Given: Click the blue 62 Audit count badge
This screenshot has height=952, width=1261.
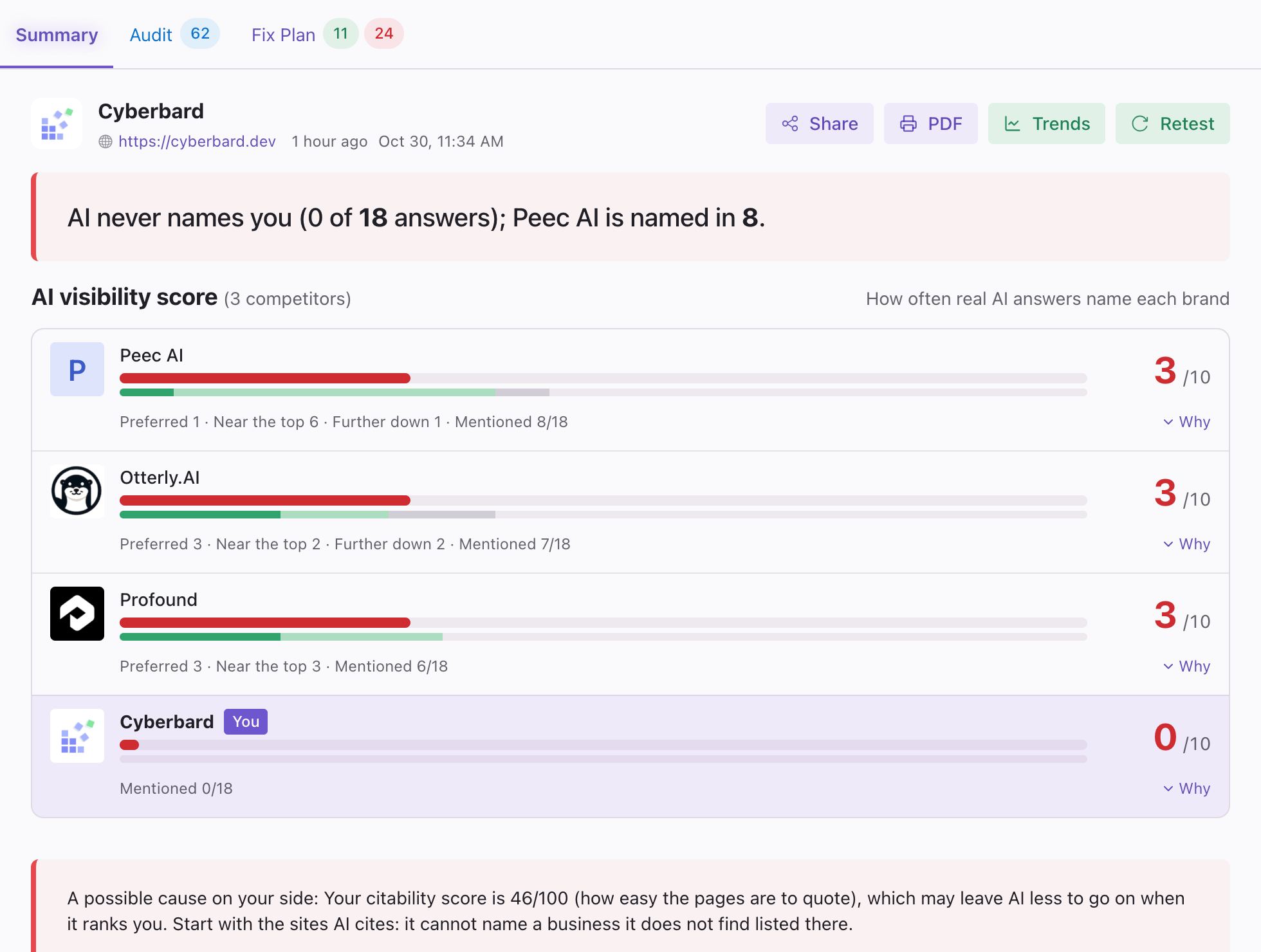Looking at the screenshot, I should [200, 33].
